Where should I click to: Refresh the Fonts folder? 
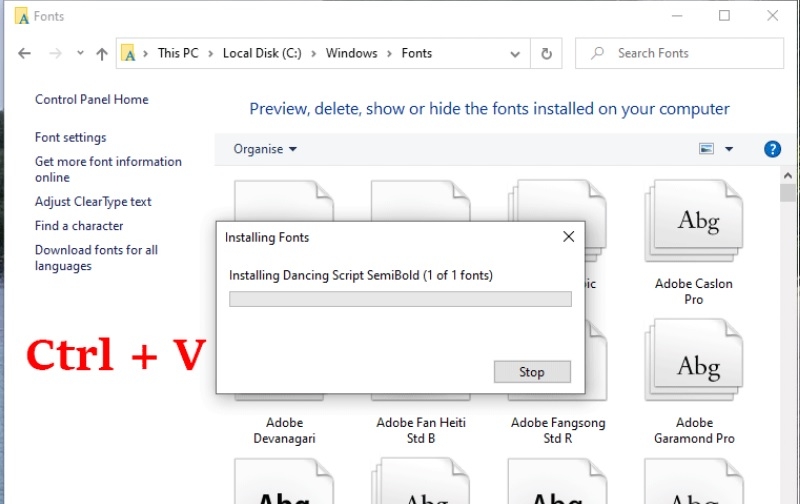pyautogui.click(x=546, y=54)
